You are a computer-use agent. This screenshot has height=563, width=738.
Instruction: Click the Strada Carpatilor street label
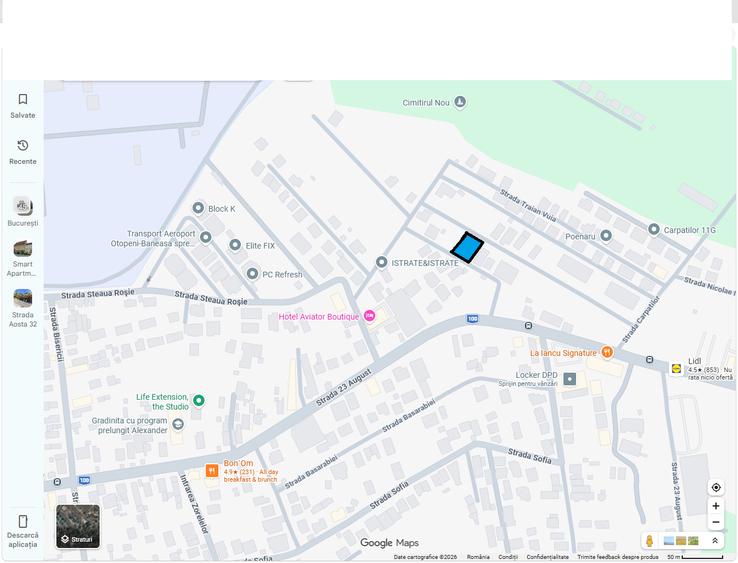tap(641, 320)
